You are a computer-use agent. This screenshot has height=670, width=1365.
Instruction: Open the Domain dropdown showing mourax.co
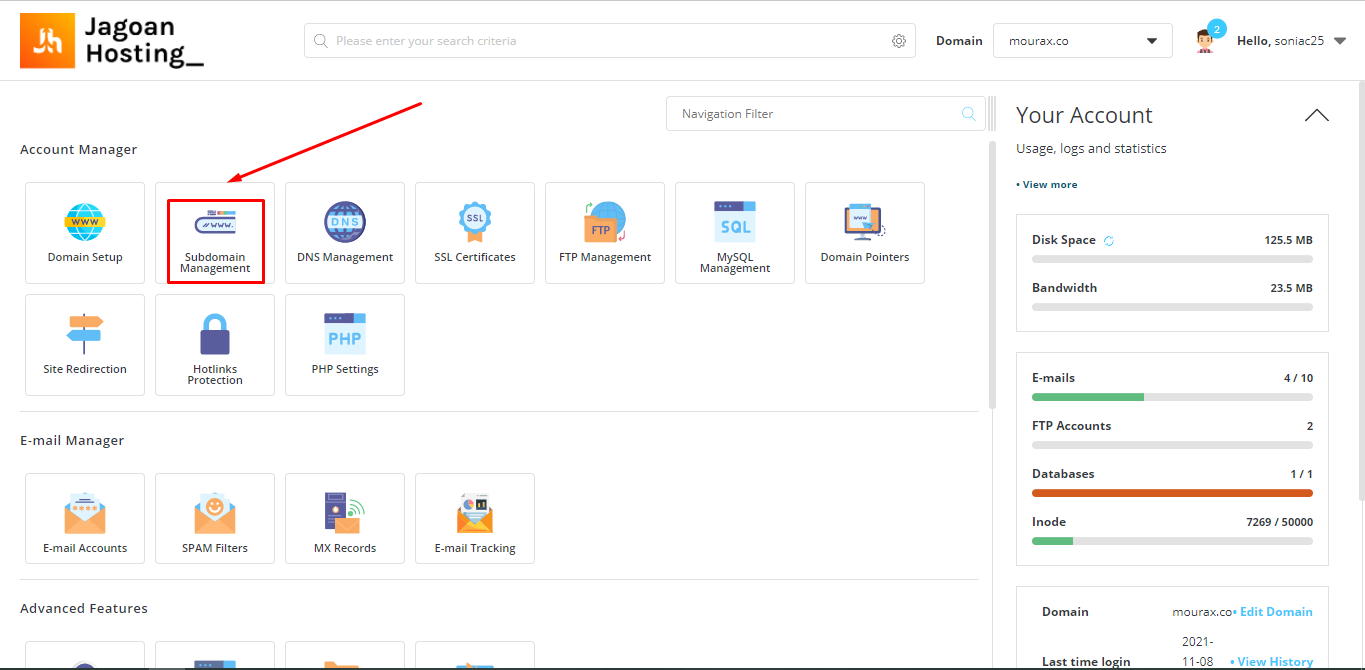click(1083, 41)
